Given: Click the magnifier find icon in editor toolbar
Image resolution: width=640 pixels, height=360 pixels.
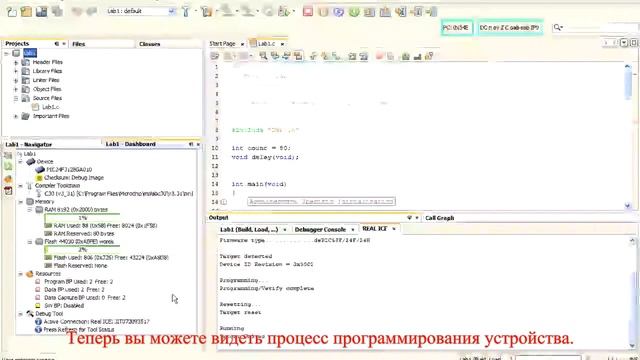Looking at the screenshot, I should pos(263,56).
